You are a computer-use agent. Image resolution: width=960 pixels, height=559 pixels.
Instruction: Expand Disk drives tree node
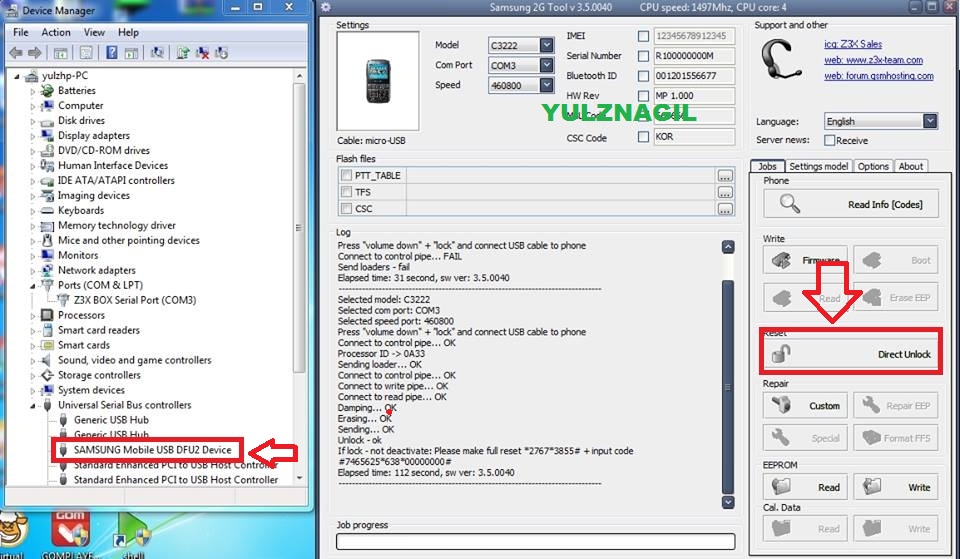(33, 121)
